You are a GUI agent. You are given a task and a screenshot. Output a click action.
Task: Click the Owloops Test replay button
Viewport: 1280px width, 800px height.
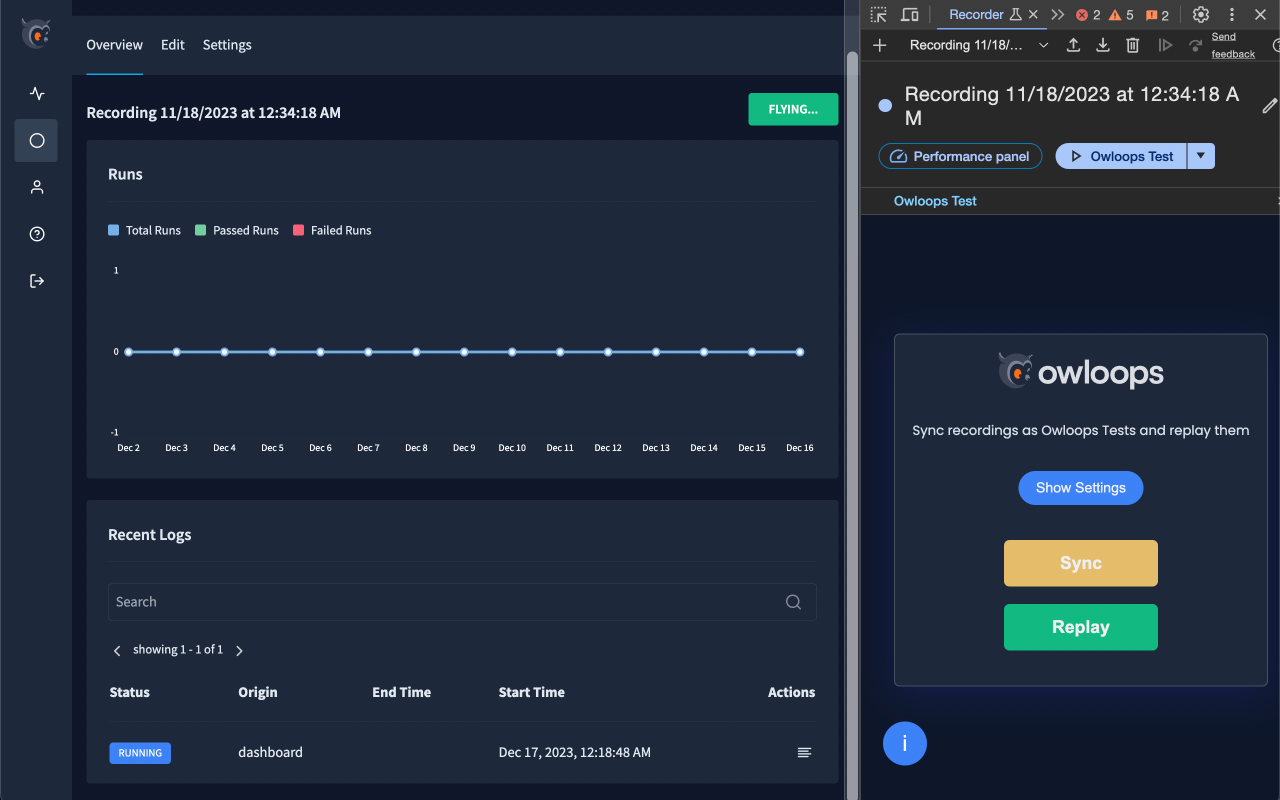pyautogui.click(x=1121, y=156)
